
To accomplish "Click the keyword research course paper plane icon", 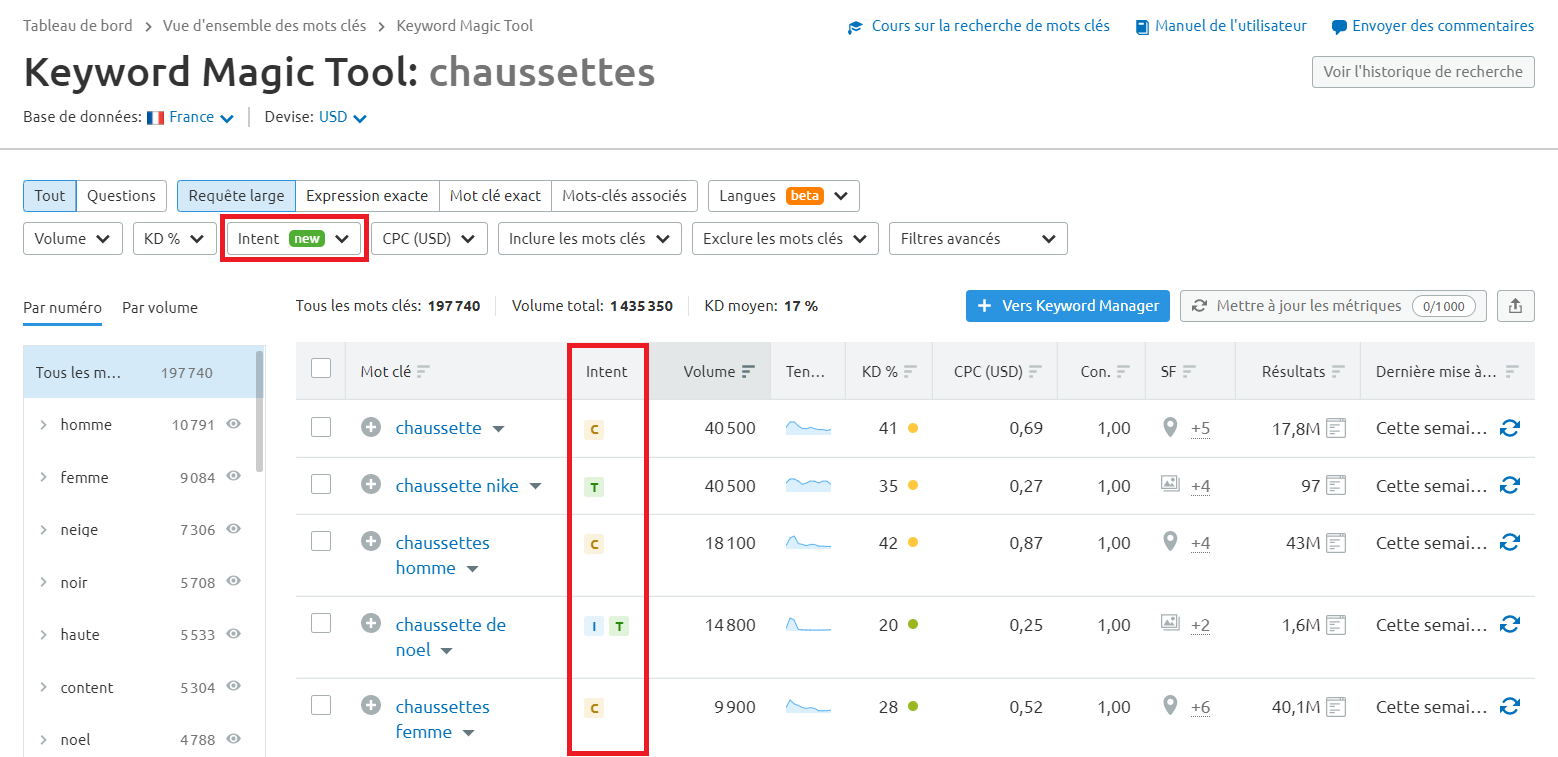I will (x=855, y=26).
